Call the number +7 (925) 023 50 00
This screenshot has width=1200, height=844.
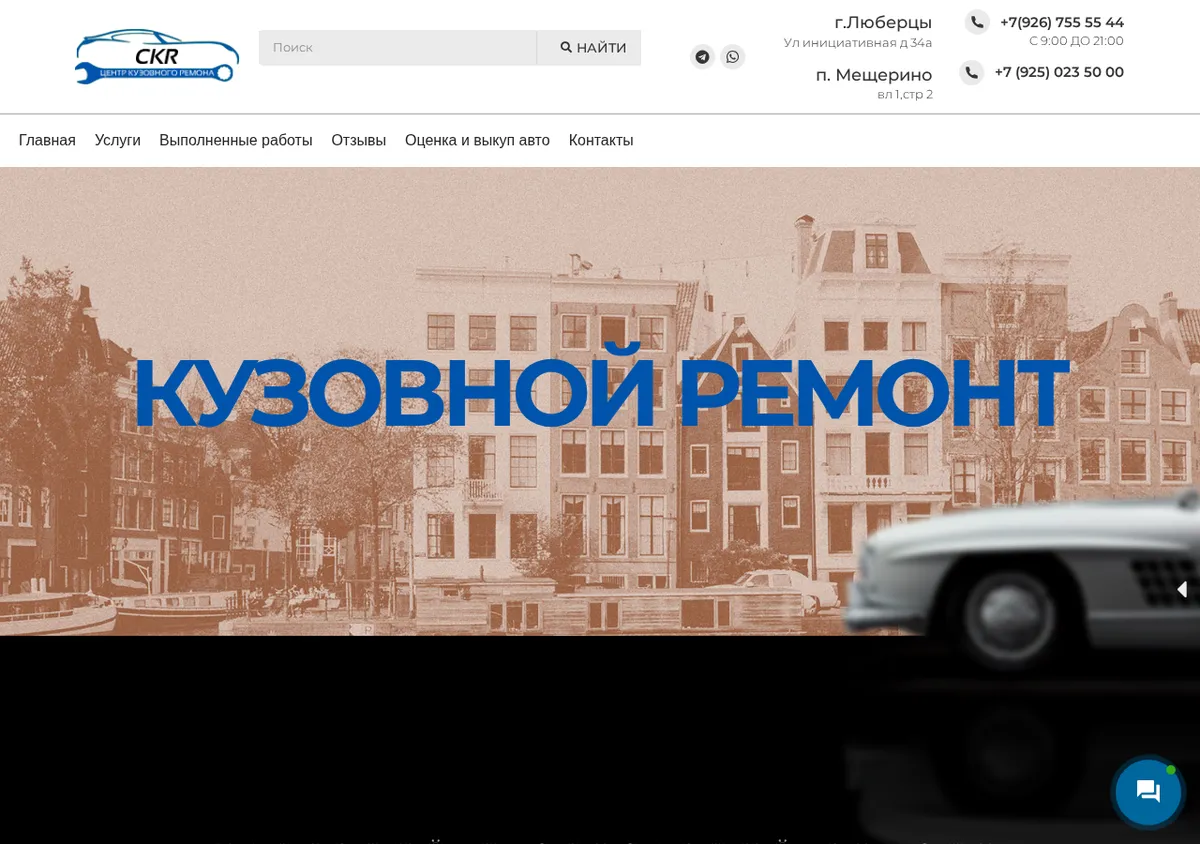(x=1059, y=72)
